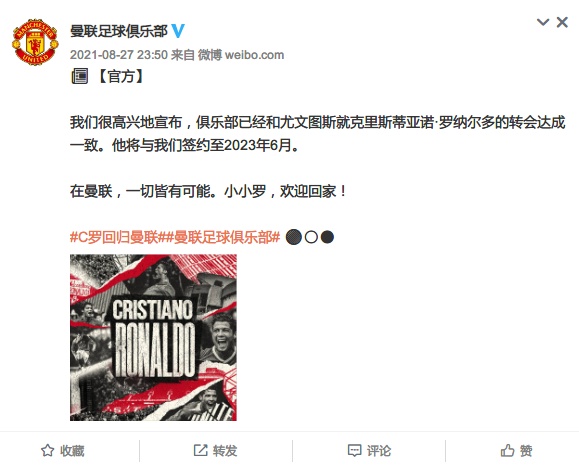The height and width of the screenshot is (468, 579).
Task: Click the blue verified V badge
Action: [x=178, y=31]
